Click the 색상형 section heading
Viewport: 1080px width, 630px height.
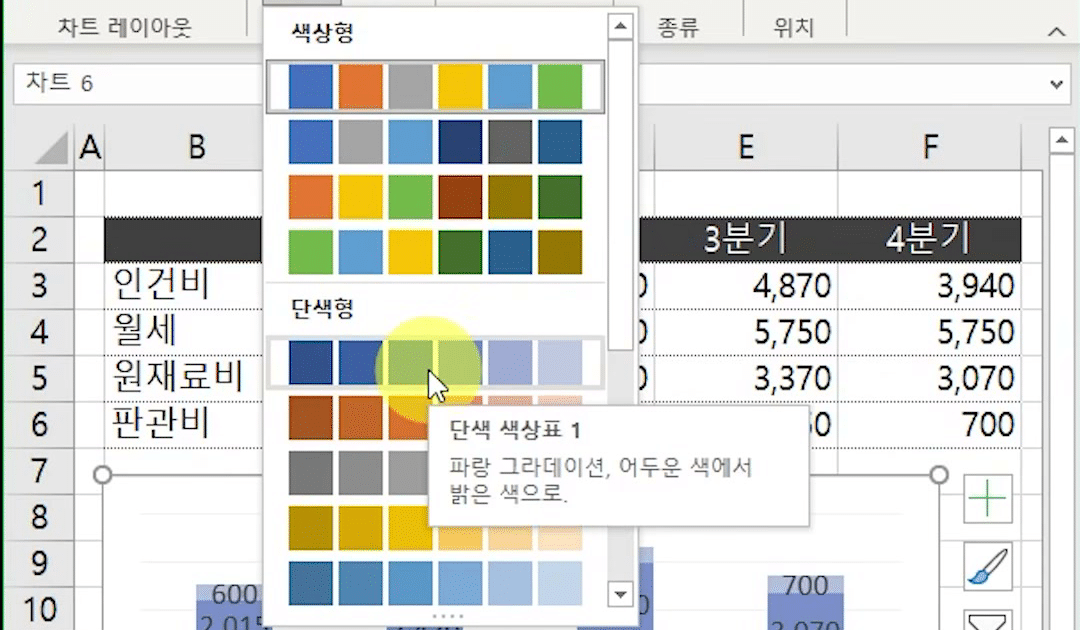(x=322, y=32)
